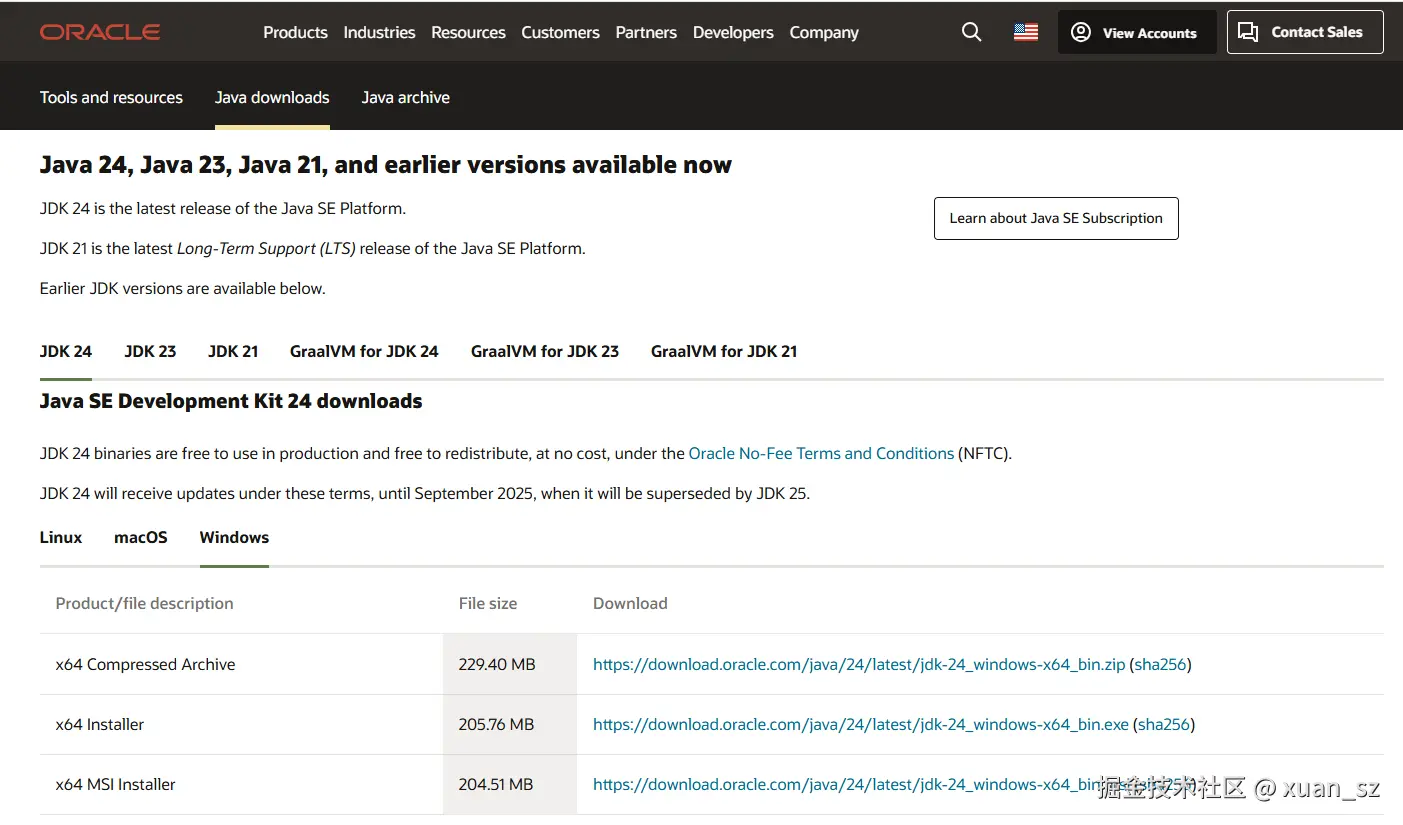Open GraalVM for JDK 21 tab
The width and height of the screenshot is (1403, 825).
[724, 351]
